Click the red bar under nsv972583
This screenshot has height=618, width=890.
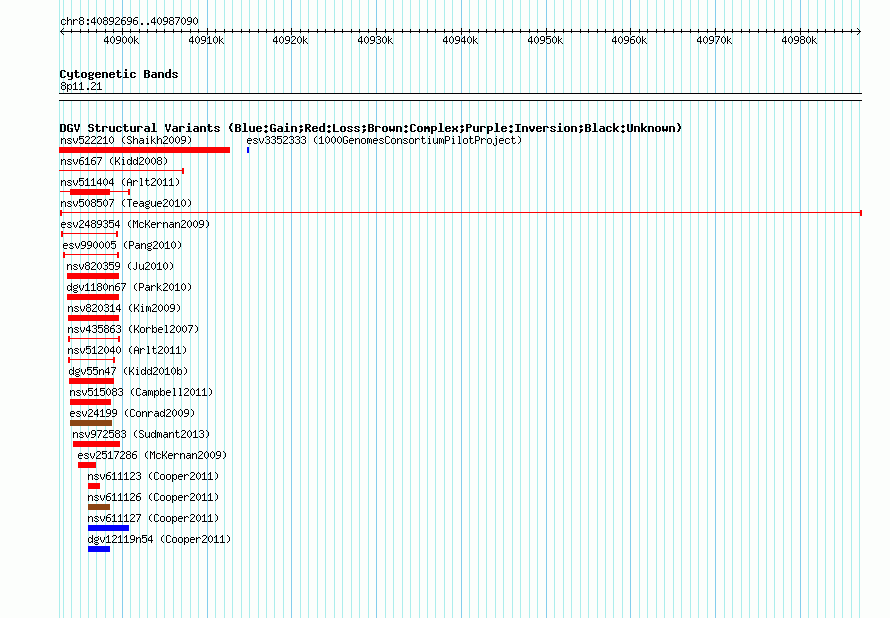click(x=96, y=444)
